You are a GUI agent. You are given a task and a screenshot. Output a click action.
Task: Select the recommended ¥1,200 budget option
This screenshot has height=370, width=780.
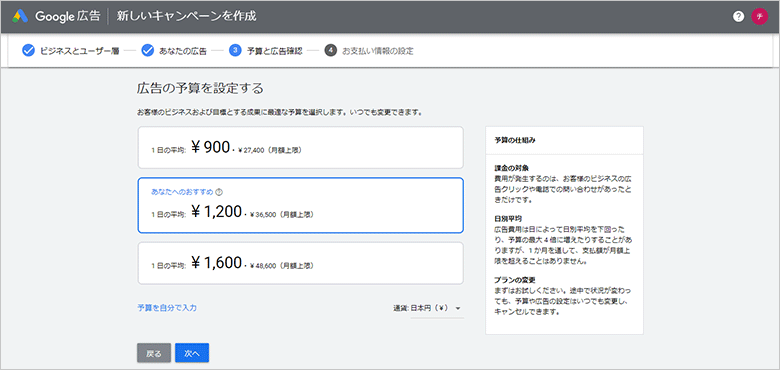point(300,205)
